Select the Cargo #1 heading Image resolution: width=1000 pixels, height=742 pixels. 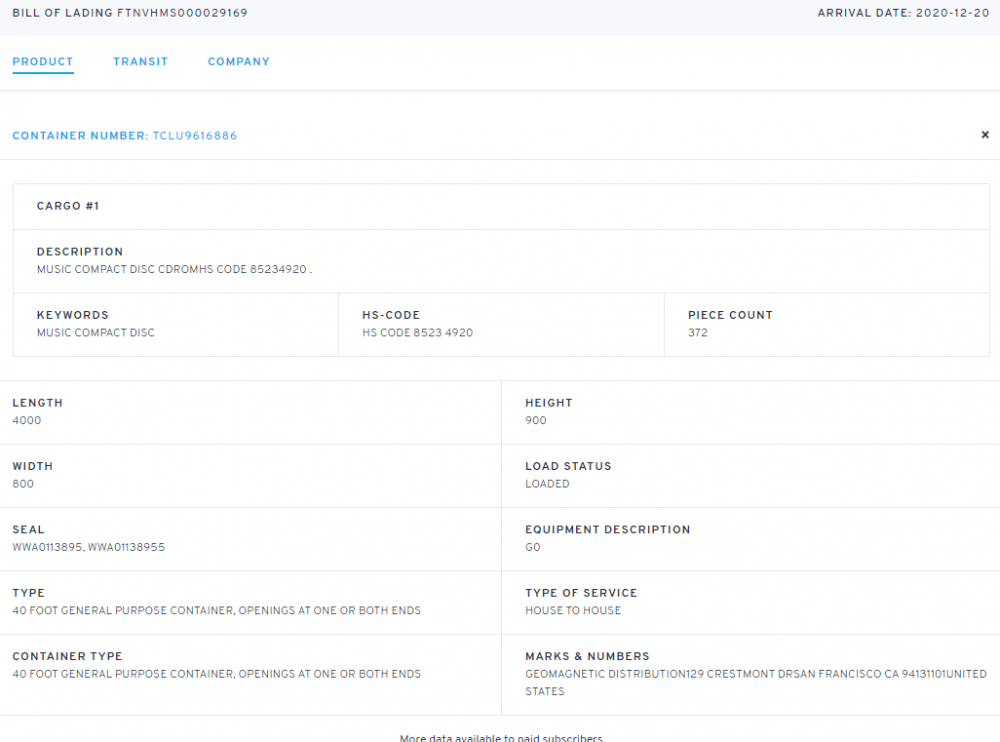click(68, 206)
